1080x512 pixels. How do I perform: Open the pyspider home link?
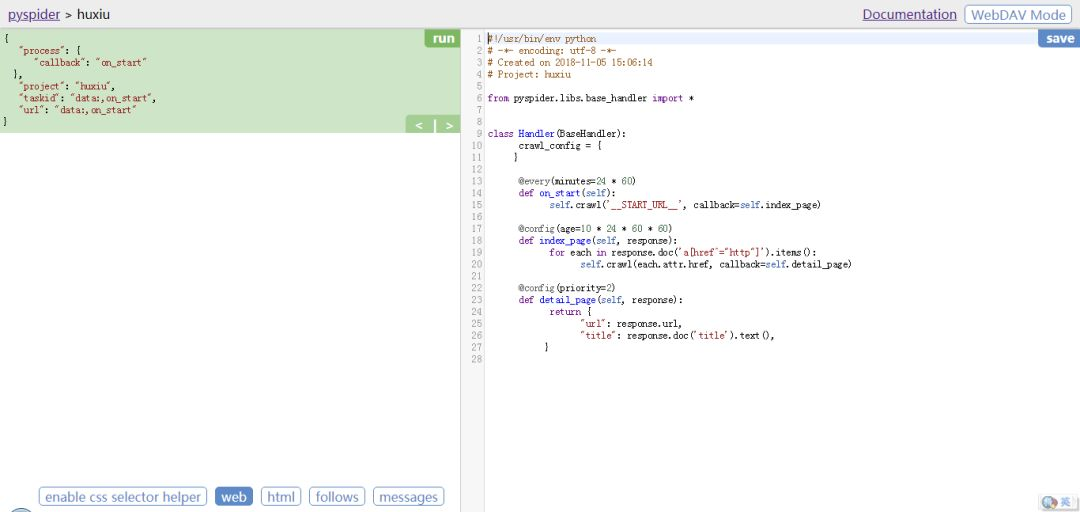tap(34, 14)
